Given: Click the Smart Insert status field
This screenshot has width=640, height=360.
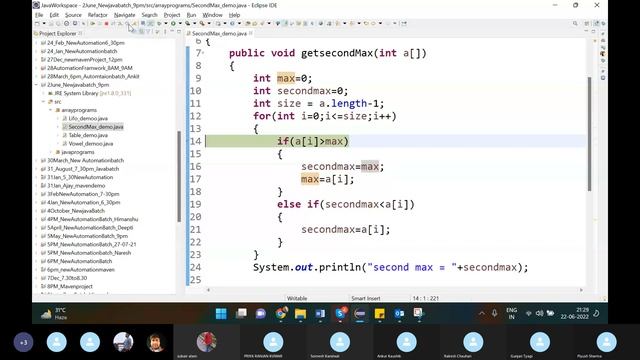Looking at the screenshot, I should 366,298.
